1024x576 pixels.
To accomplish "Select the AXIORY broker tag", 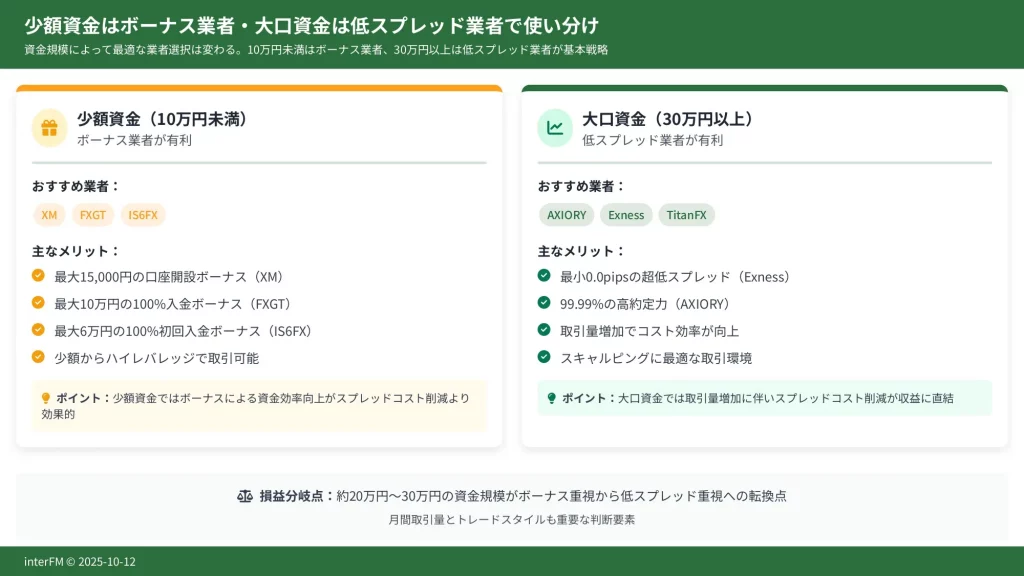I will click(x=566, y=215).
